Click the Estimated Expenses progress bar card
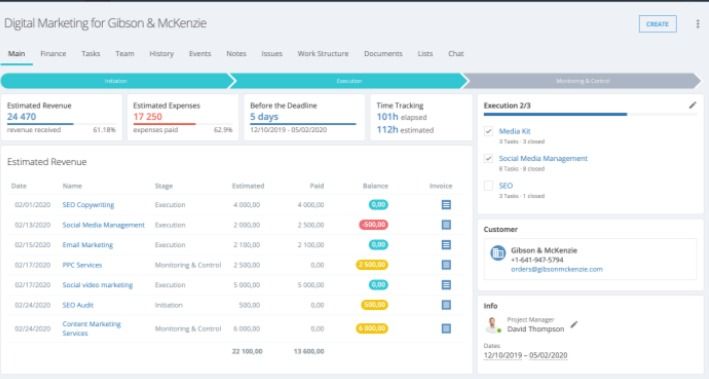This screenshot has width=709, height=379. click(x=183, y=117)
